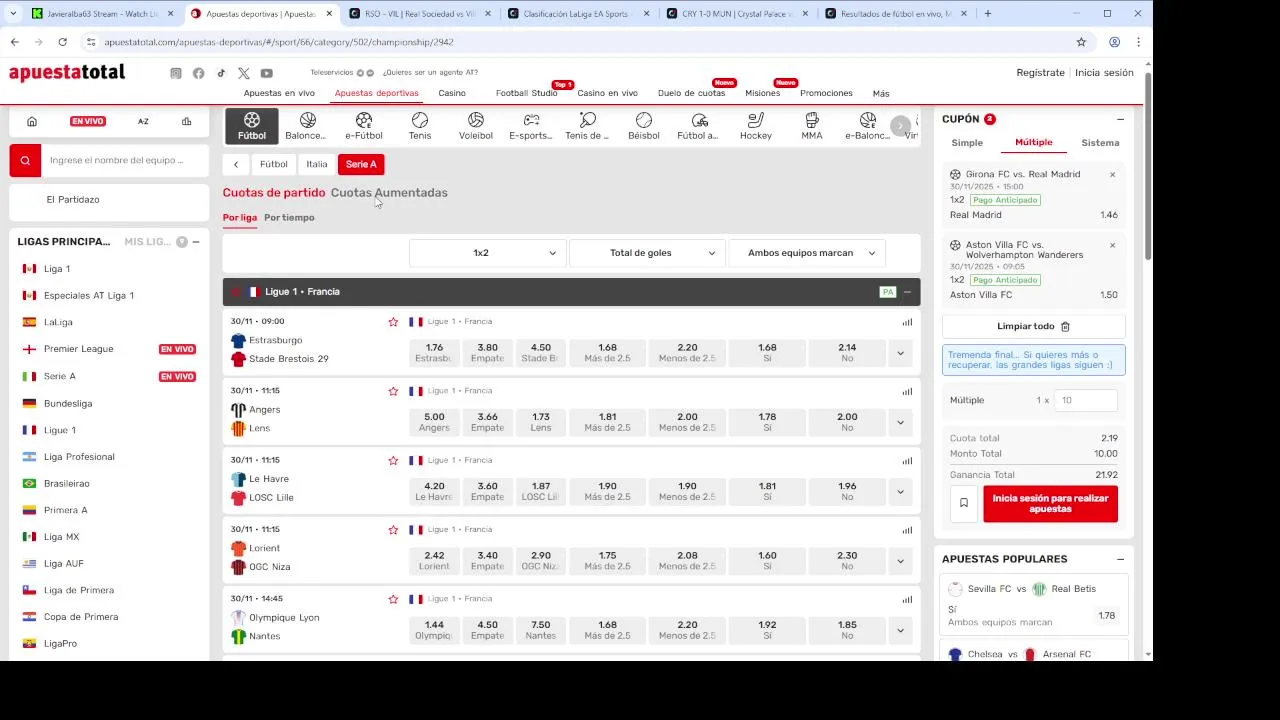This screenshot has width=1280, height=720.
Task: Click trash icon in Limpiar todo
Action: tap(1065, 326)
